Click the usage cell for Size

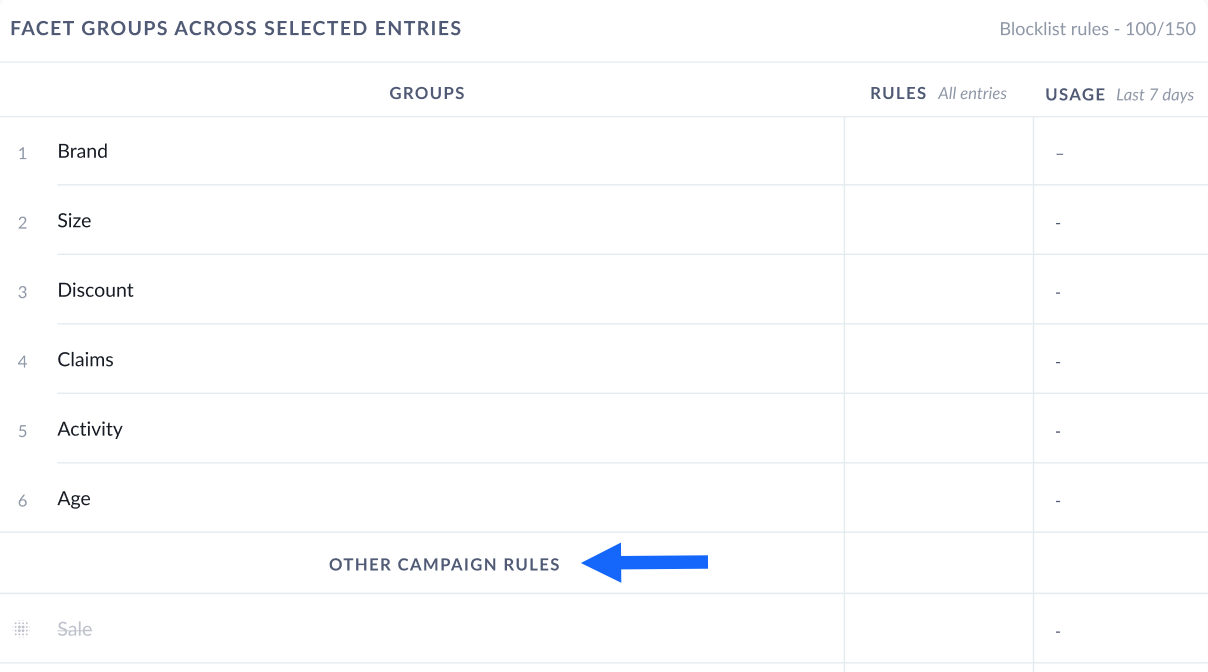click(1121, 221)
